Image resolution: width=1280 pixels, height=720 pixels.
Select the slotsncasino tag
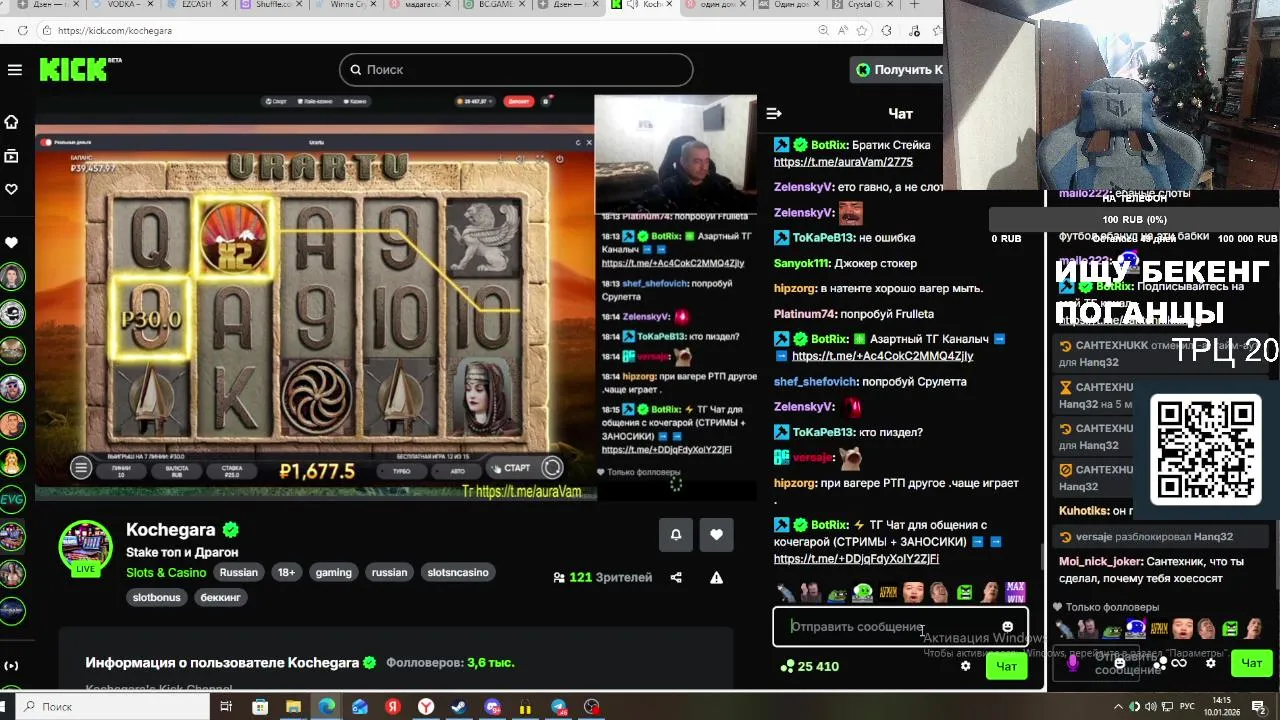tap(458, 573)
